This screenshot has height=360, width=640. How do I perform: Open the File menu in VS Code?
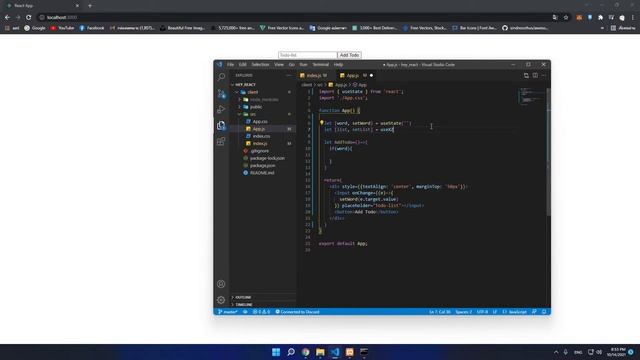coord(231,64)
